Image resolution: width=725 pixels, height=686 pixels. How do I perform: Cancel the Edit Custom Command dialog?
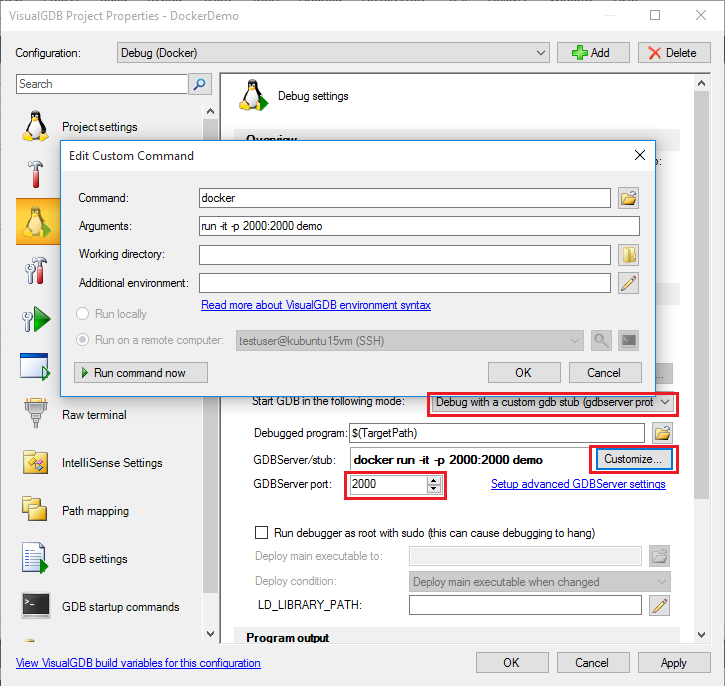[605, 373]
